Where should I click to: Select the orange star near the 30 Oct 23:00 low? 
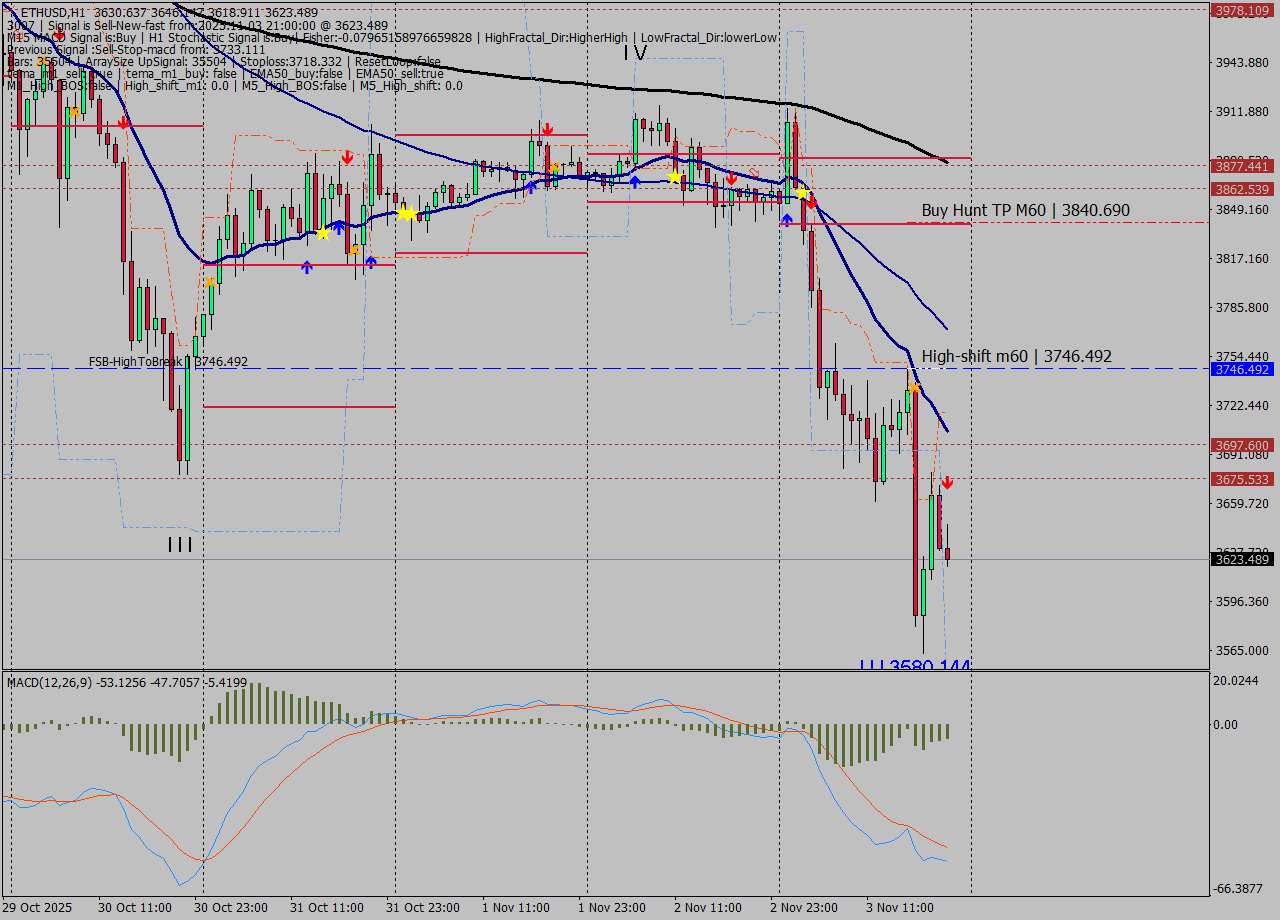coord(210,283)
